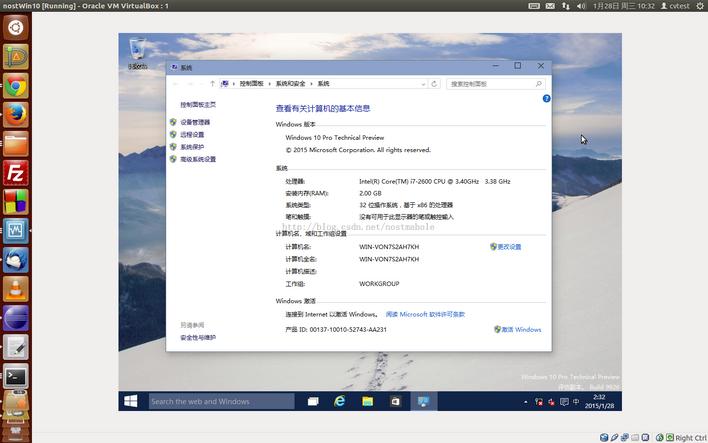Click the control panel search box
The width and height of the screenshot is (708, 443).
(x=496, y=84)
